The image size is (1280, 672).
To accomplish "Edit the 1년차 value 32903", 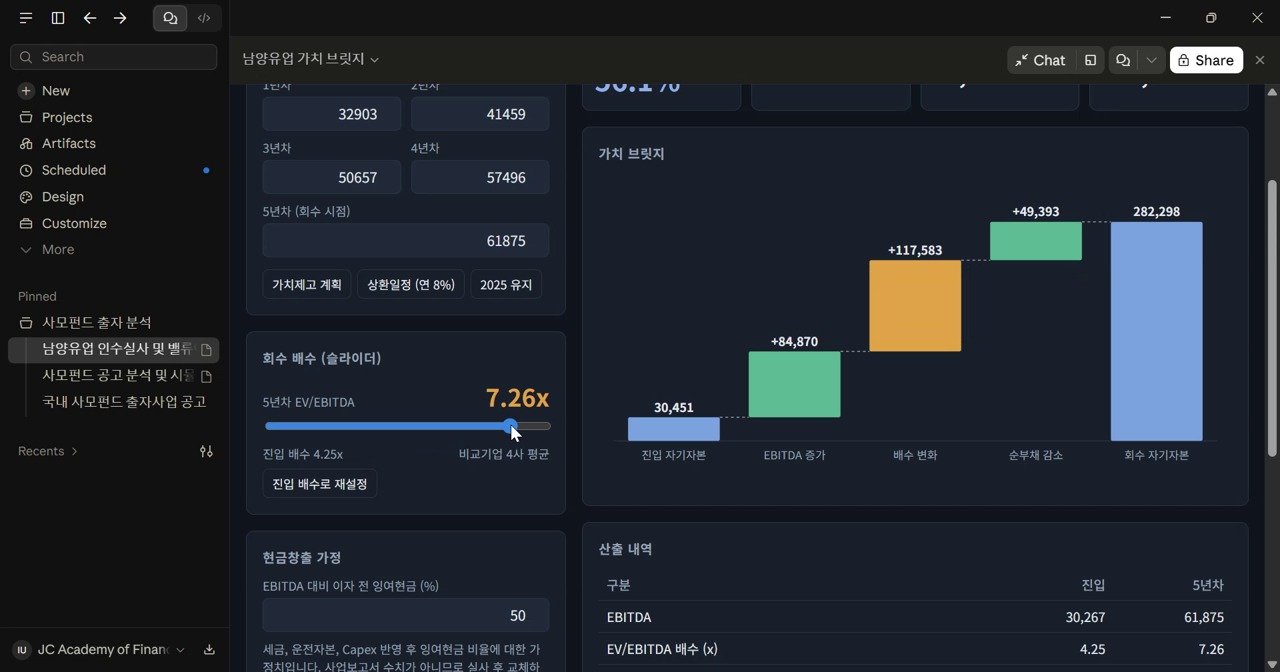I will pyautogui.click(x=332, y=114).
